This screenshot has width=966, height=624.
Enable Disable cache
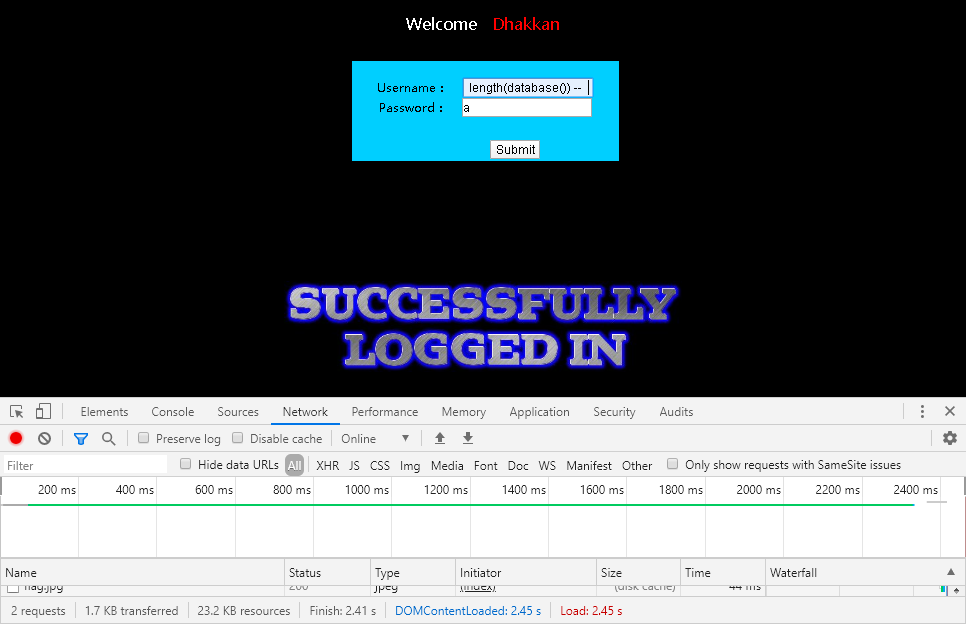click(x=238, y=438)
